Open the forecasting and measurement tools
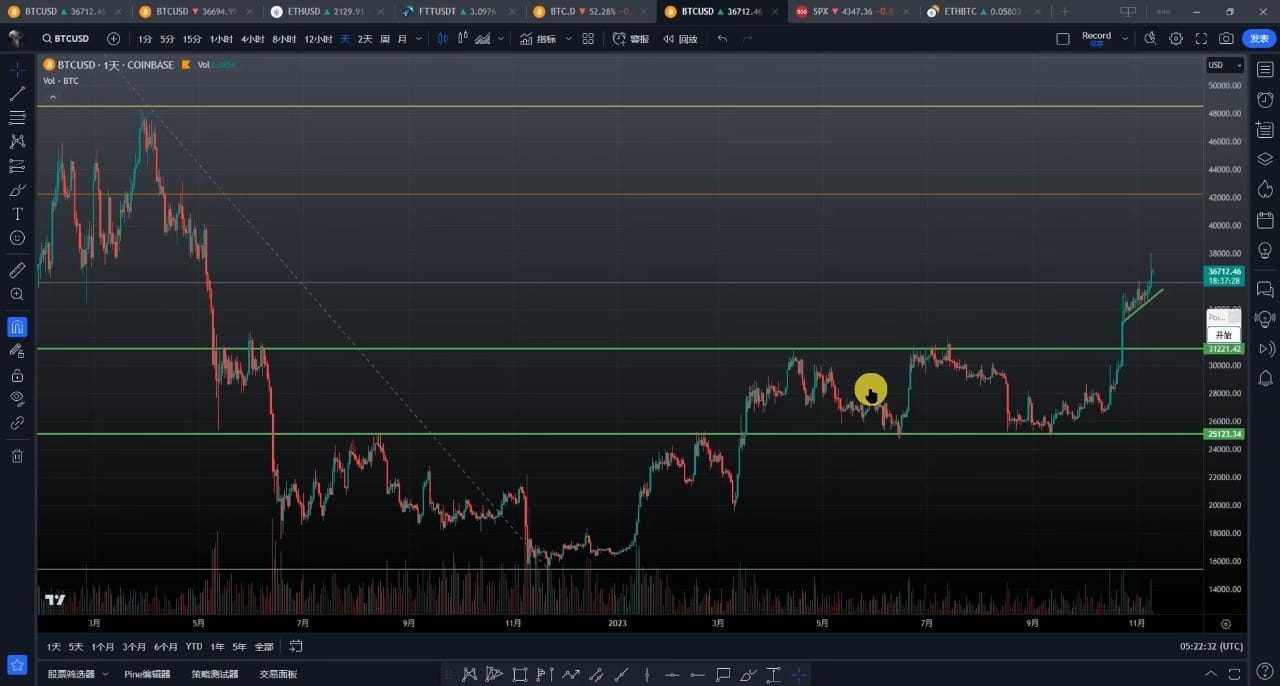Screen dimensions: 1280x686 tap(17, 166)
